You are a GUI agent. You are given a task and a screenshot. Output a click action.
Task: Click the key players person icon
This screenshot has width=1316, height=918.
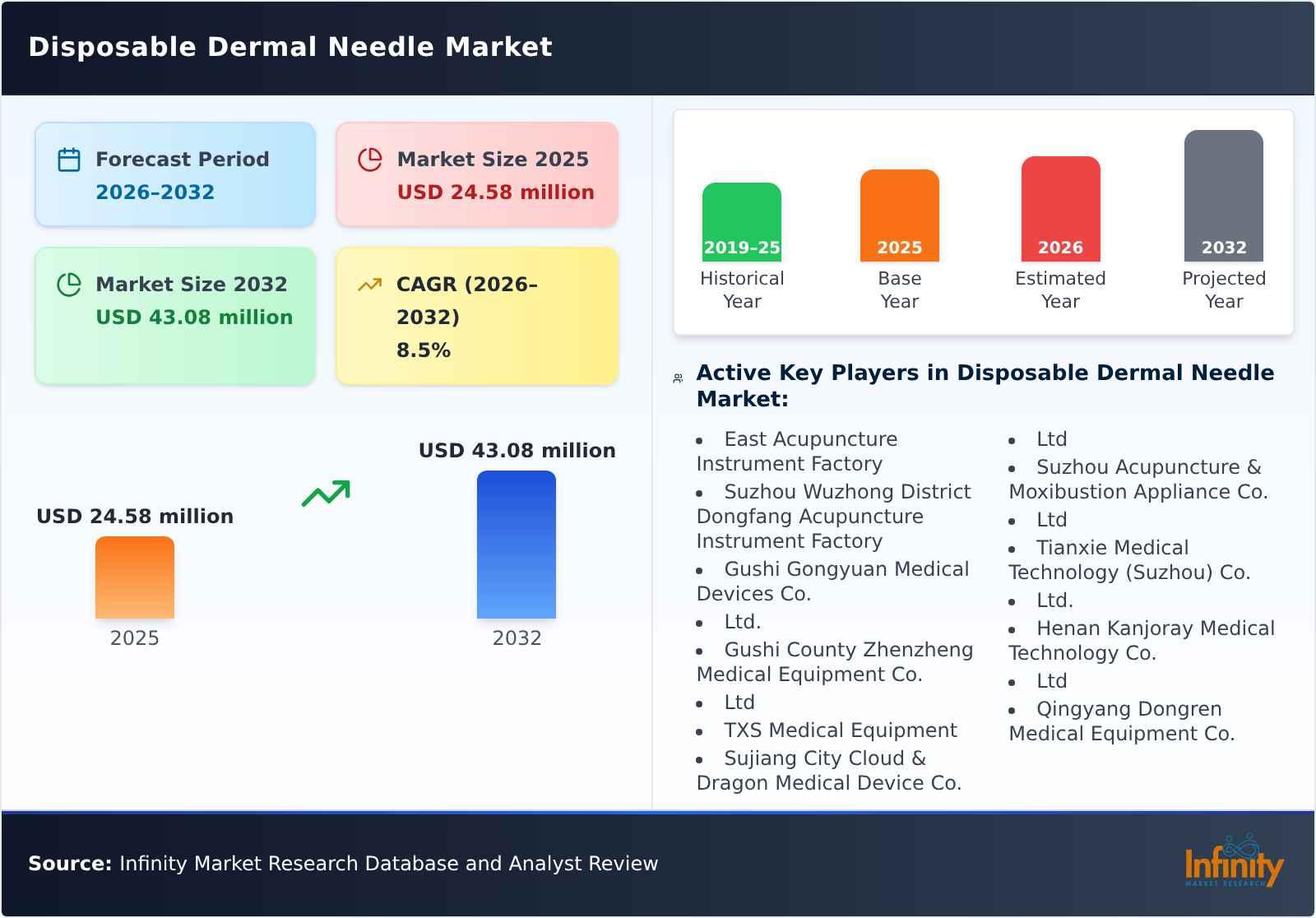coord(678,377)
